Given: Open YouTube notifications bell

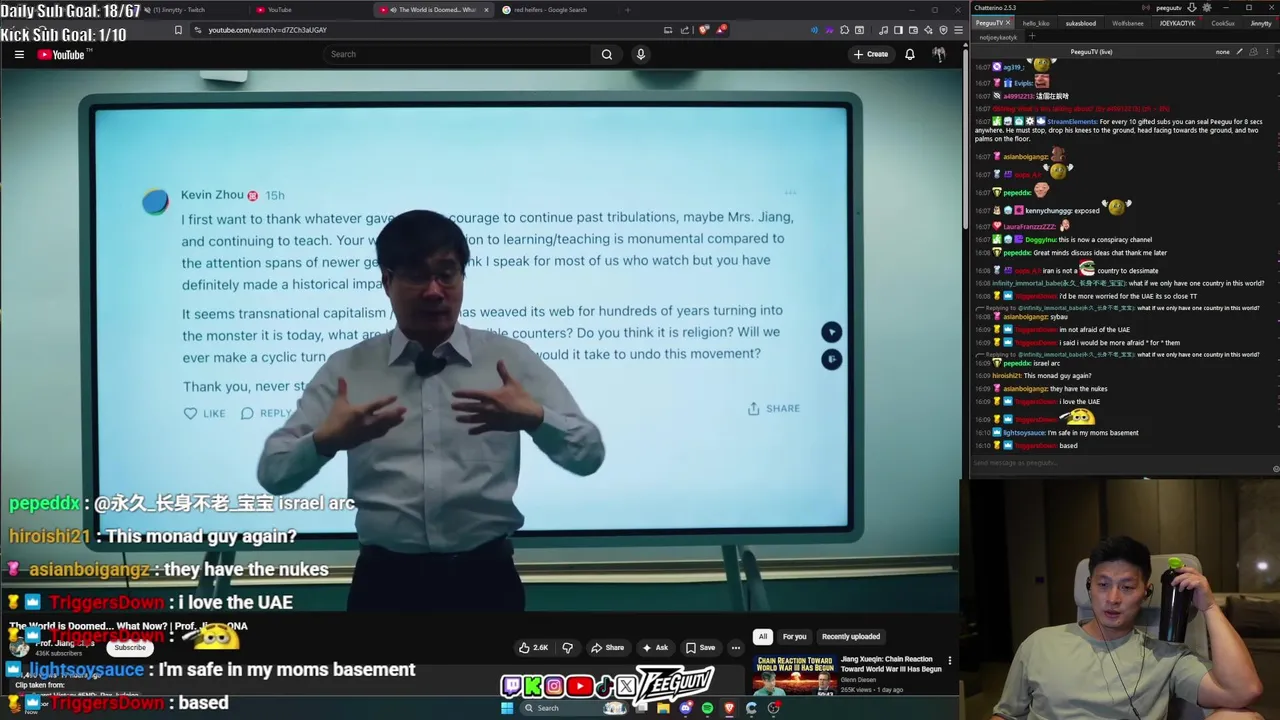Looking at the screenshot, I should (x=910, y=54).
